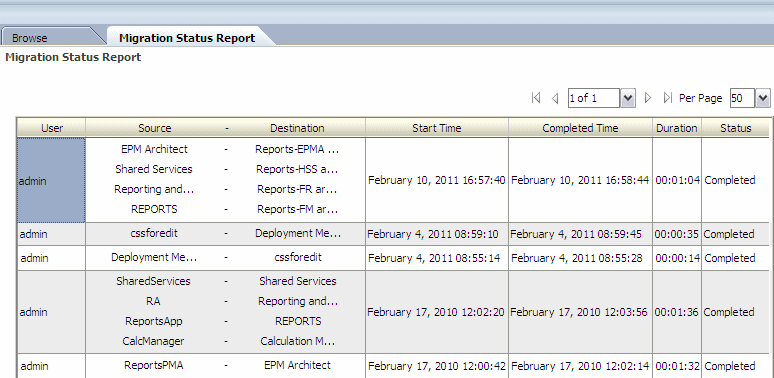Click the 'REPORTS' source in first row
This screenshot has height=378, width=774.
155,209
